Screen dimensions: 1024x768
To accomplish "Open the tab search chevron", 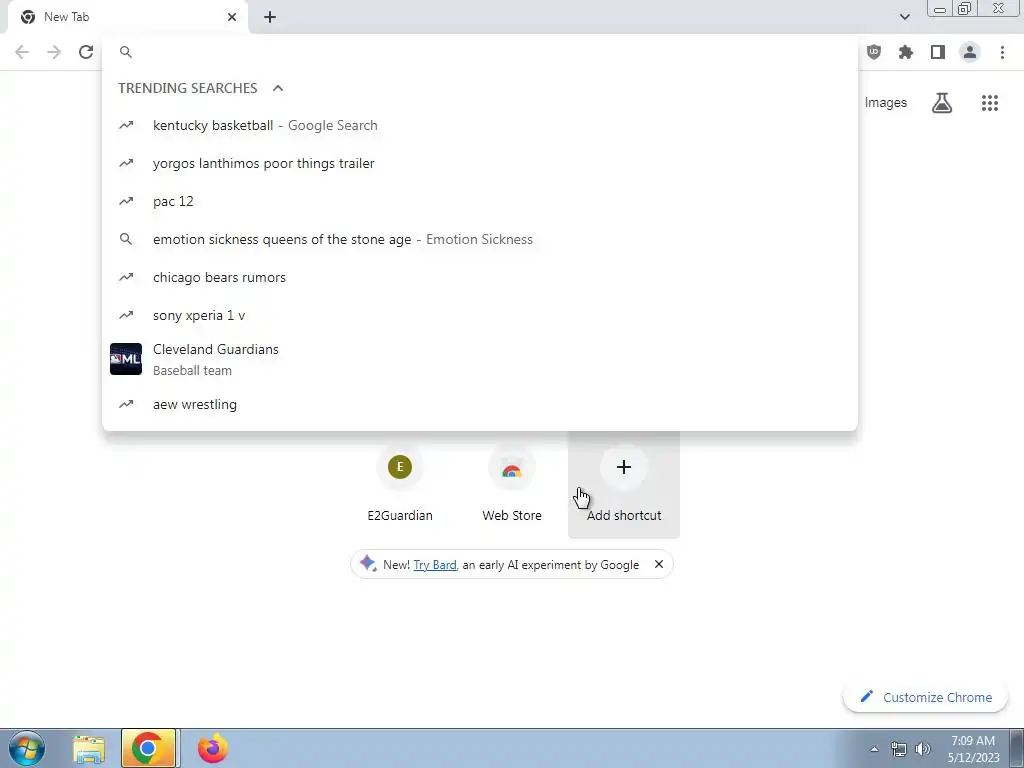I will tap(904, 17).
